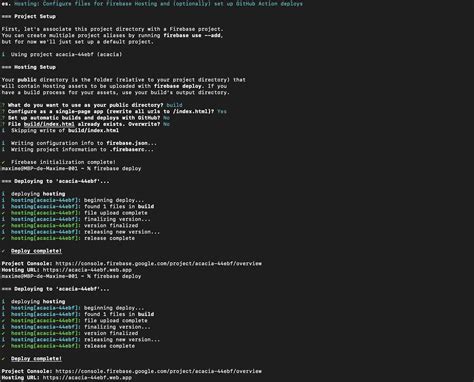
Task: Click the 'but for now we'll just set up' line
Action: [x=78, y=42]
